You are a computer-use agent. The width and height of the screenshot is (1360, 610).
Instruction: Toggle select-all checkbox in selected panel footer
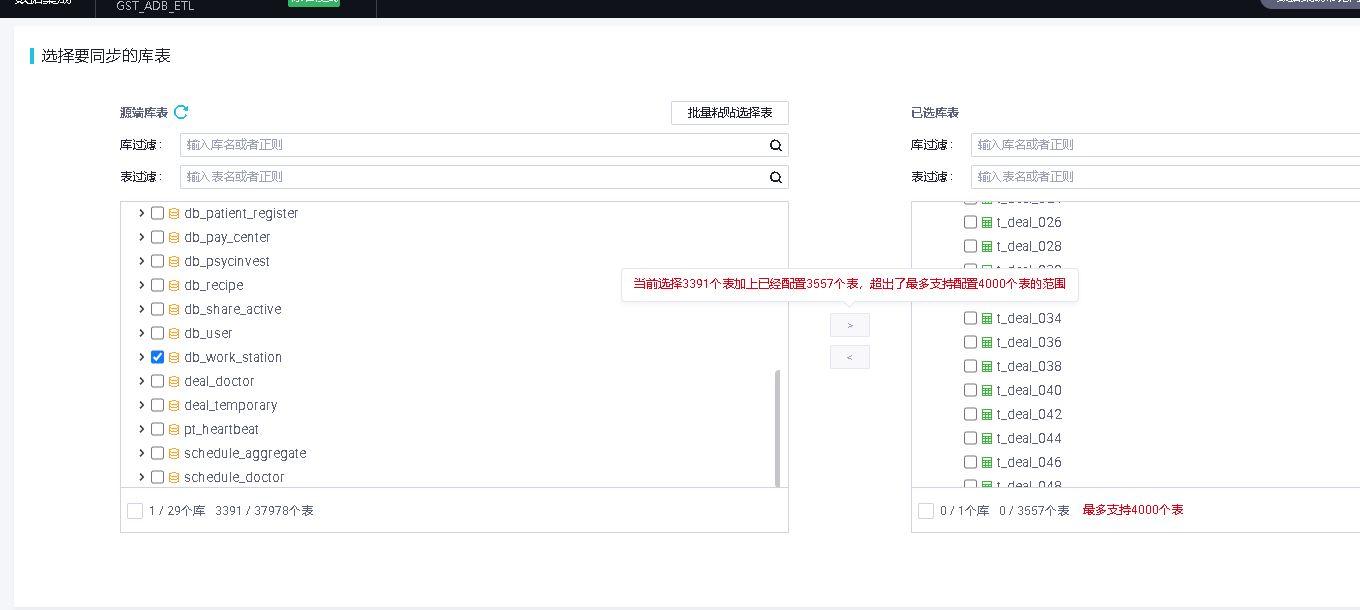tap(926, 511)
